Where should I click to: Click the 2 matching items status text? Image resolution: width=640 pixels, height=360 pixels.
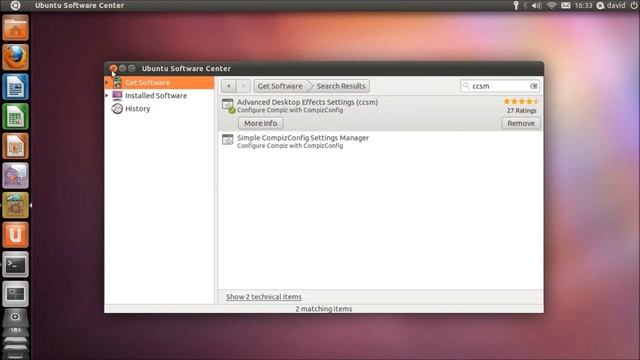coord(324,309)
